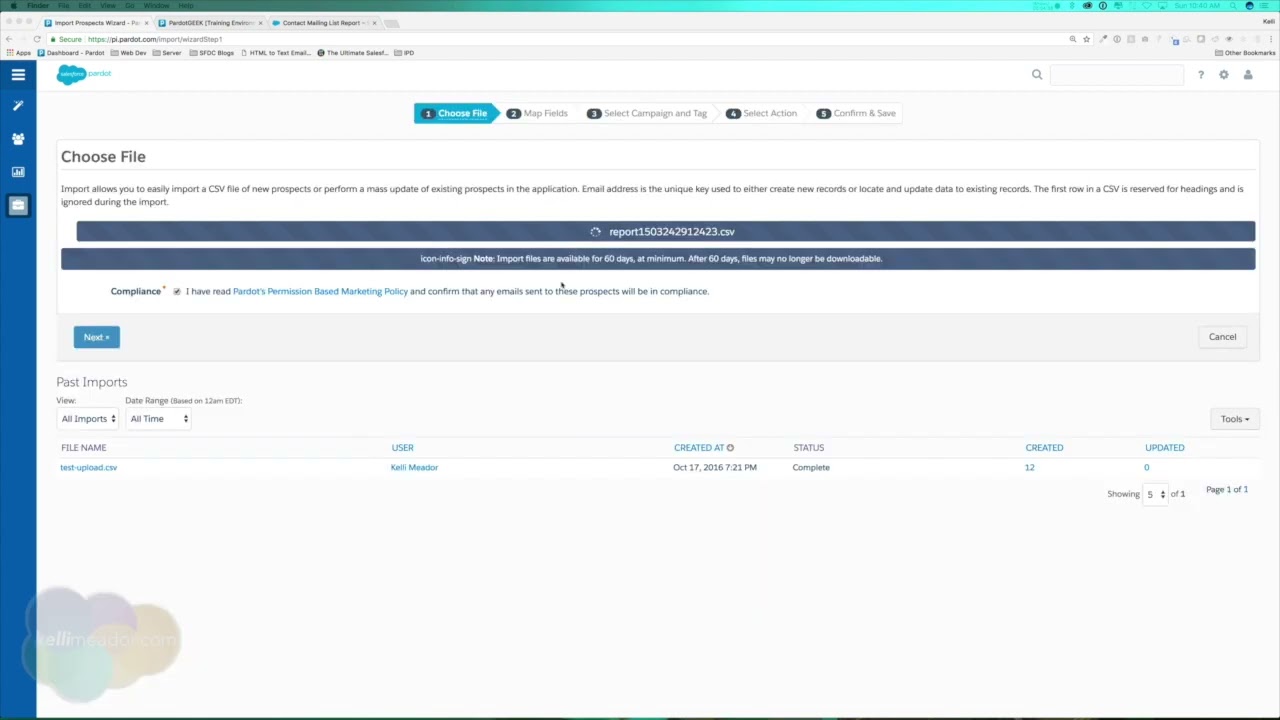Open the macOS Spotlight search icon
This screenshot has width=1280, height=720.
tap(1234, 6)
